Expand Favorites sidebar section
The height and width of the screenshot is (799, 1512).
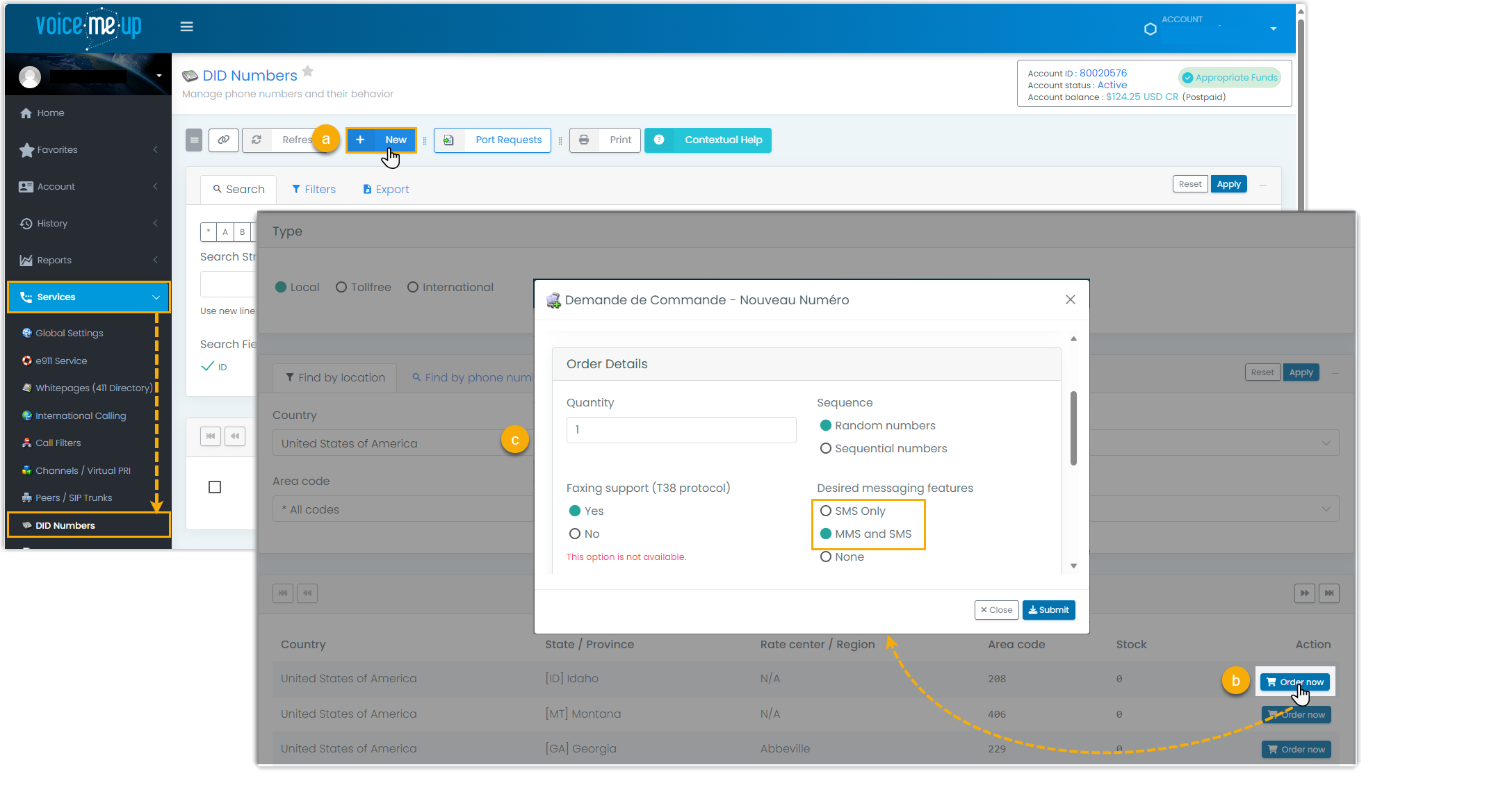tap(88, 149)
